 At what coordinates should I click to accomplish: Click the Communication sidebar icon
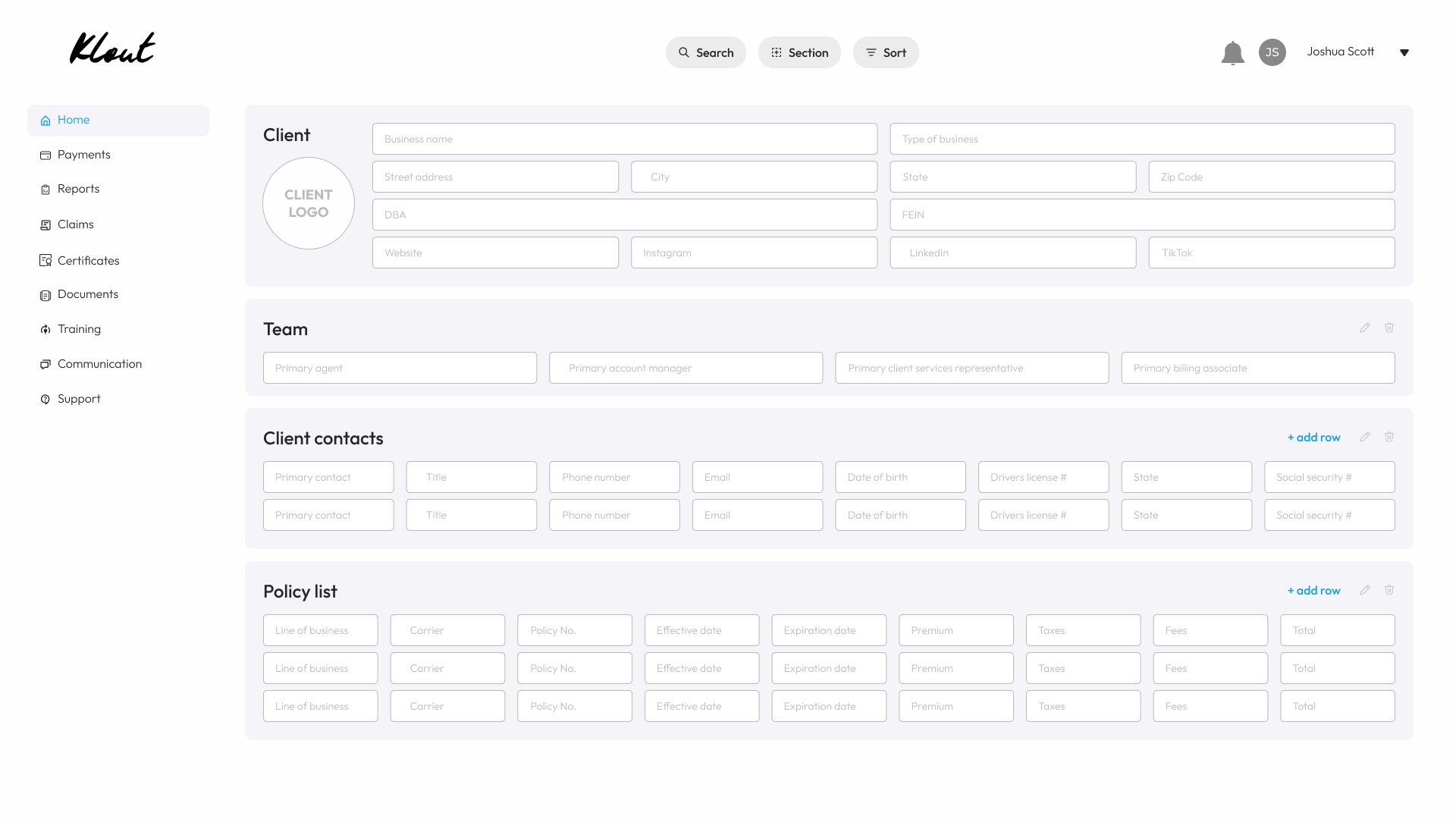click(45, 364)
